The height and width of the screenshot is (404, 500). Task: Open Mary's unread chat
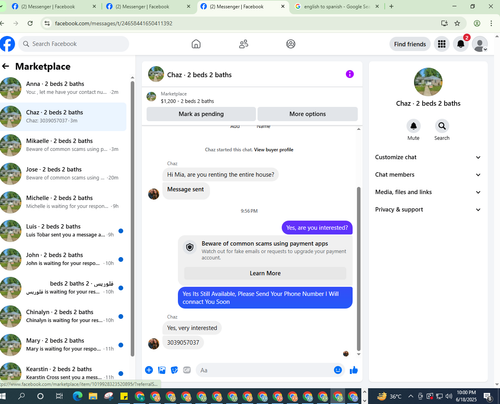pos(63,345)
